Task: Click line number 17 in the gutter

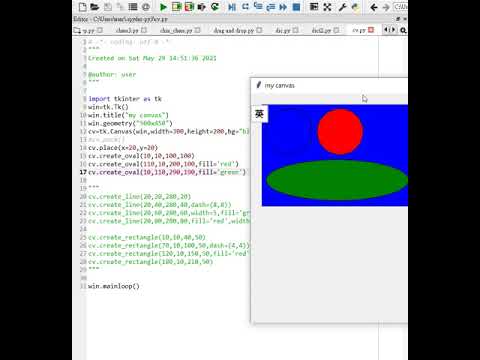Action: (x=83, y=172)
